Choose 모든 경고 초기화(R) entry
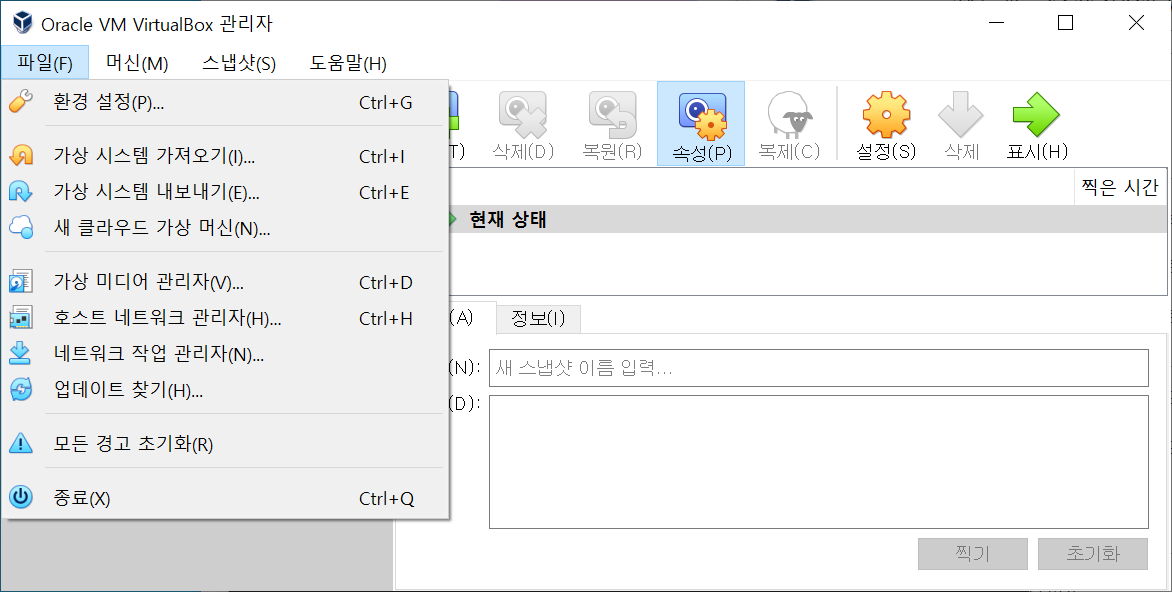The width and height of the screenshot is (1172, 592). (225, 444)
